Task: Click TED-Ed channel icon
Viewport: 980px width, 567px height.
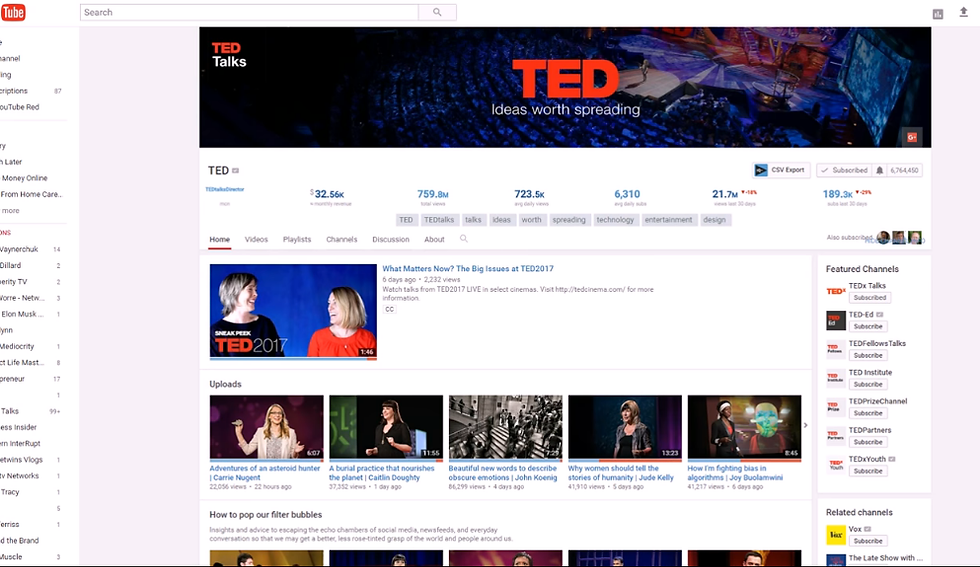Action: click(836, 320)
